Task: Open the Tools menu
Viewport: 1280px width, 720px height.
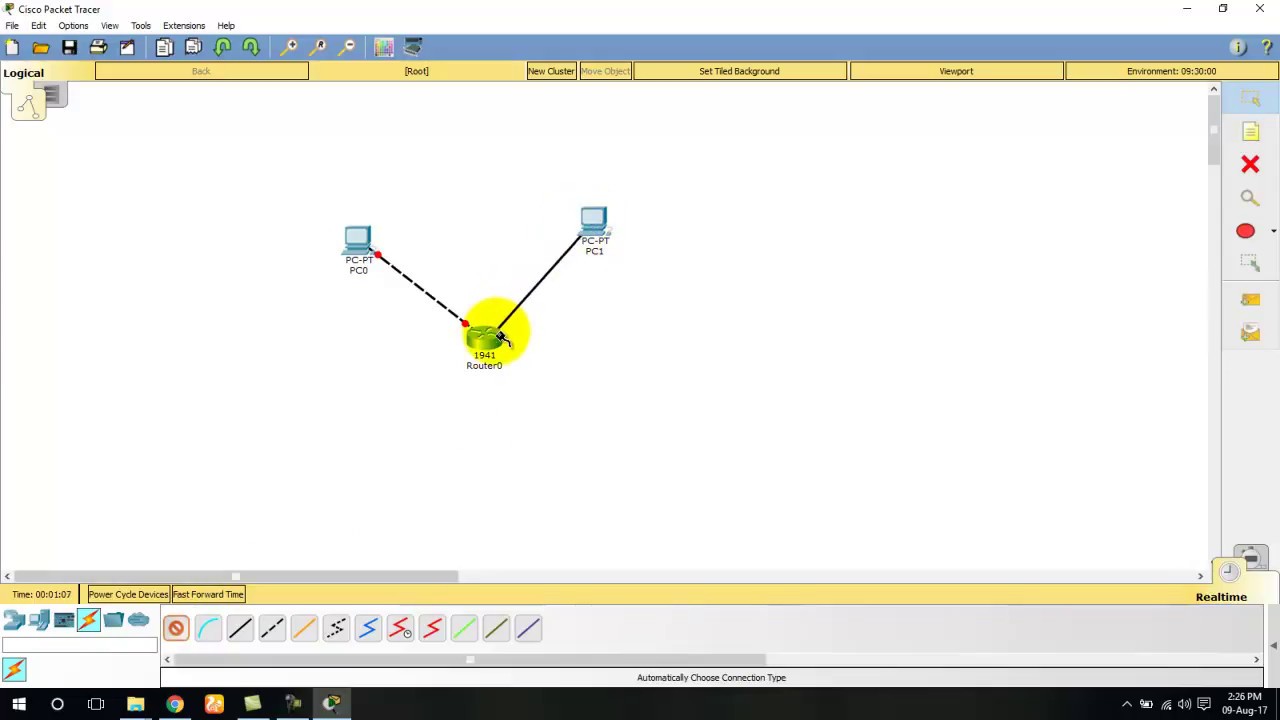Action: (x=140, y=26)
